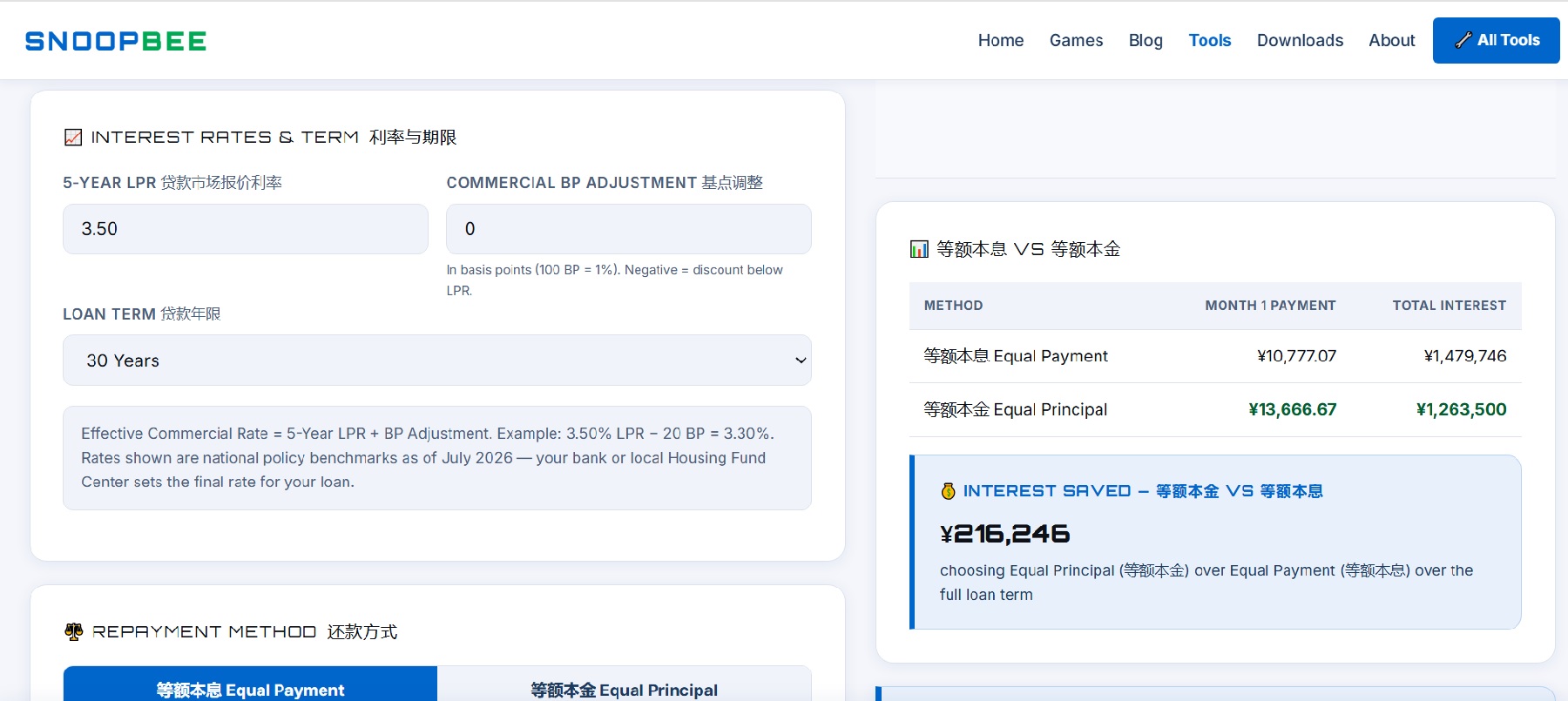
Task: Go to the Games page
Action: pyautogui.click(x=1076, y=40)
